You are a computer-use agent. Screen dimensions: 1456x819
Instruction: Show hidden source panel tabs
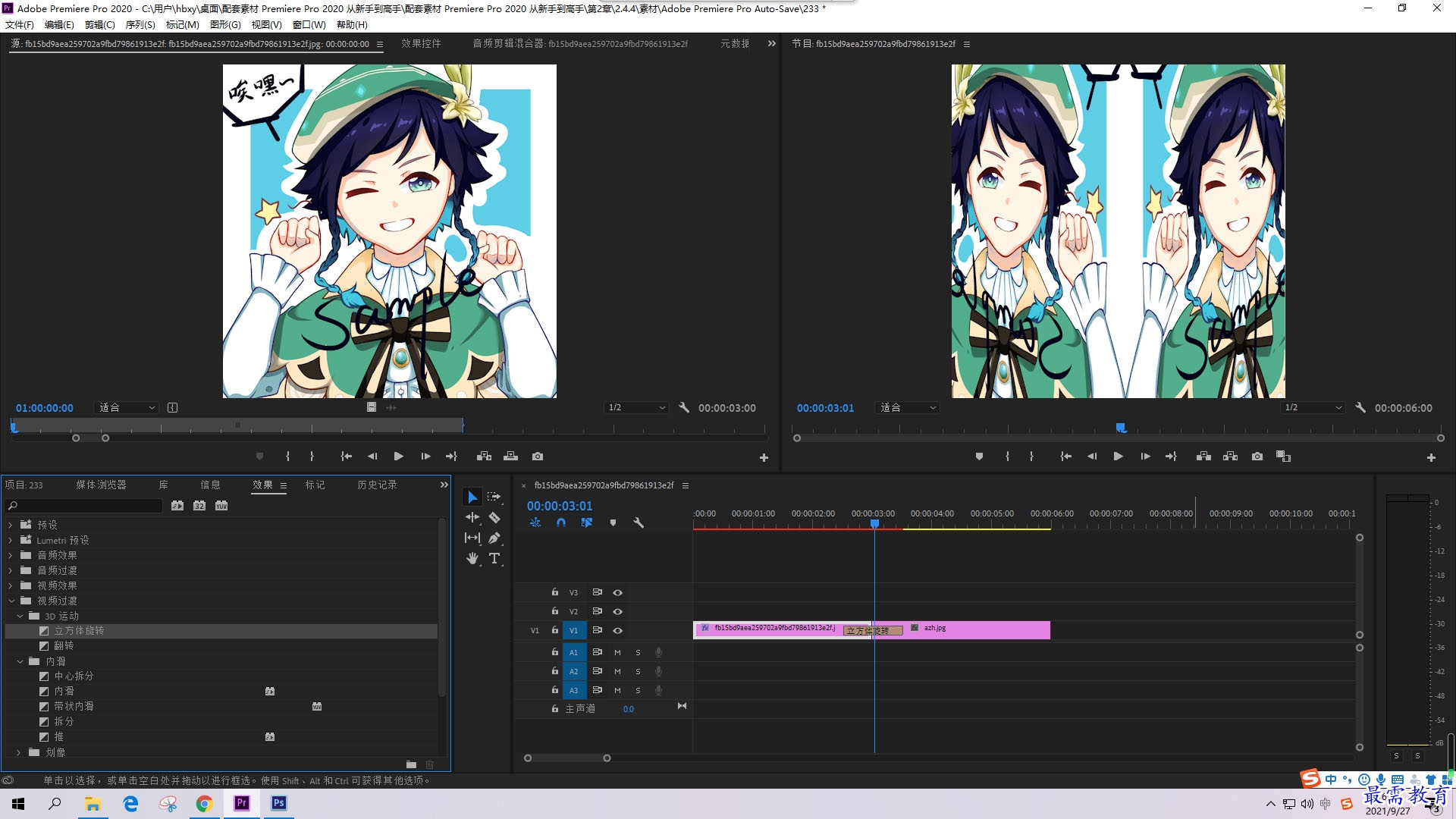click(x=772, y=43)
